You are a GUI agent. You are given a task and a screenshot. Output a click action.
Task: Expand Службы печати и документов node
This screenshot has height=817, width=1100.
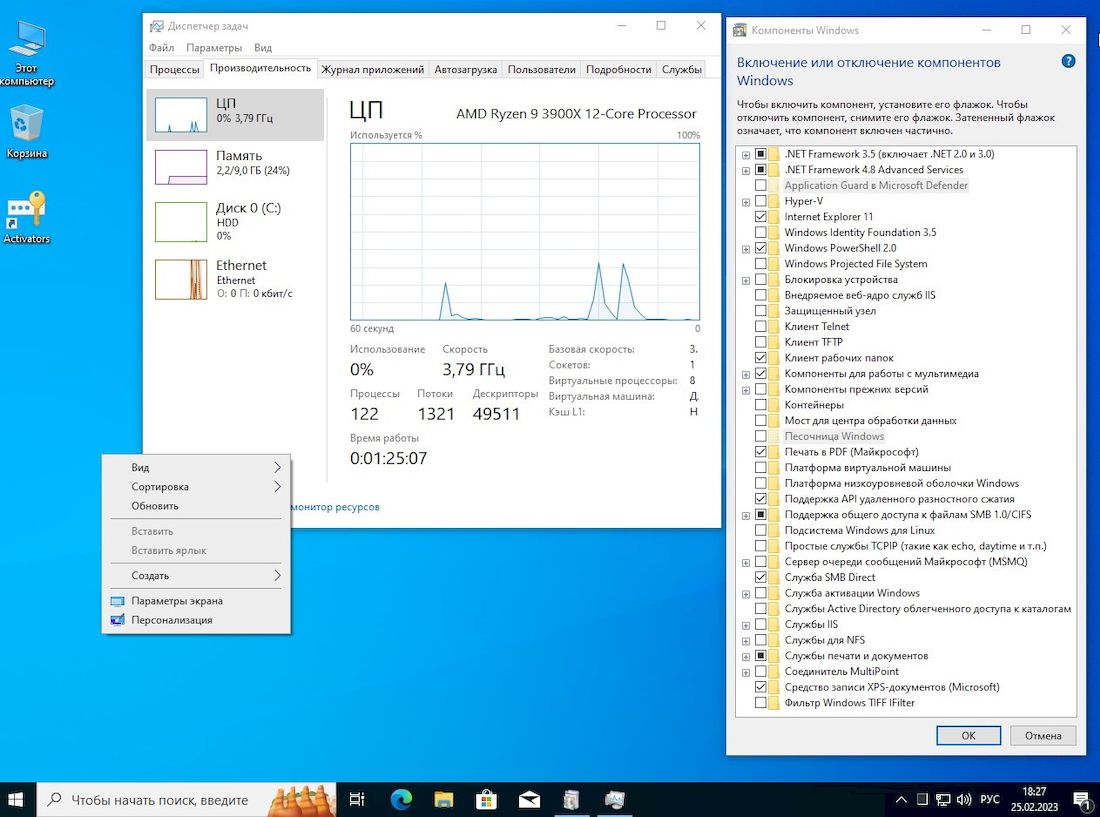(746, 657)
